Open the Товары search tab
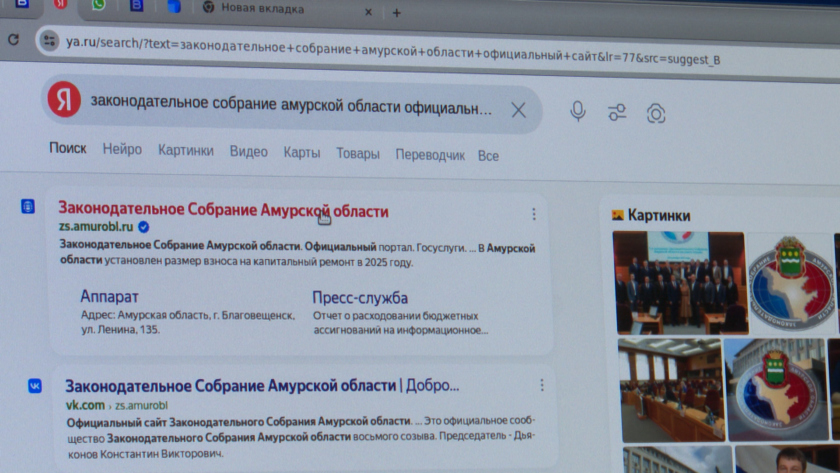Viewport: 840px width, 473px height. [x=358, y=154]
